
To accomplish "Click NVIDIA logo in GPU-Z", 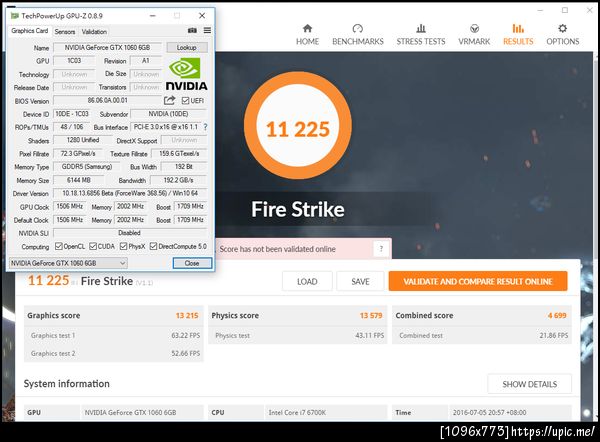I will (186, 74).
